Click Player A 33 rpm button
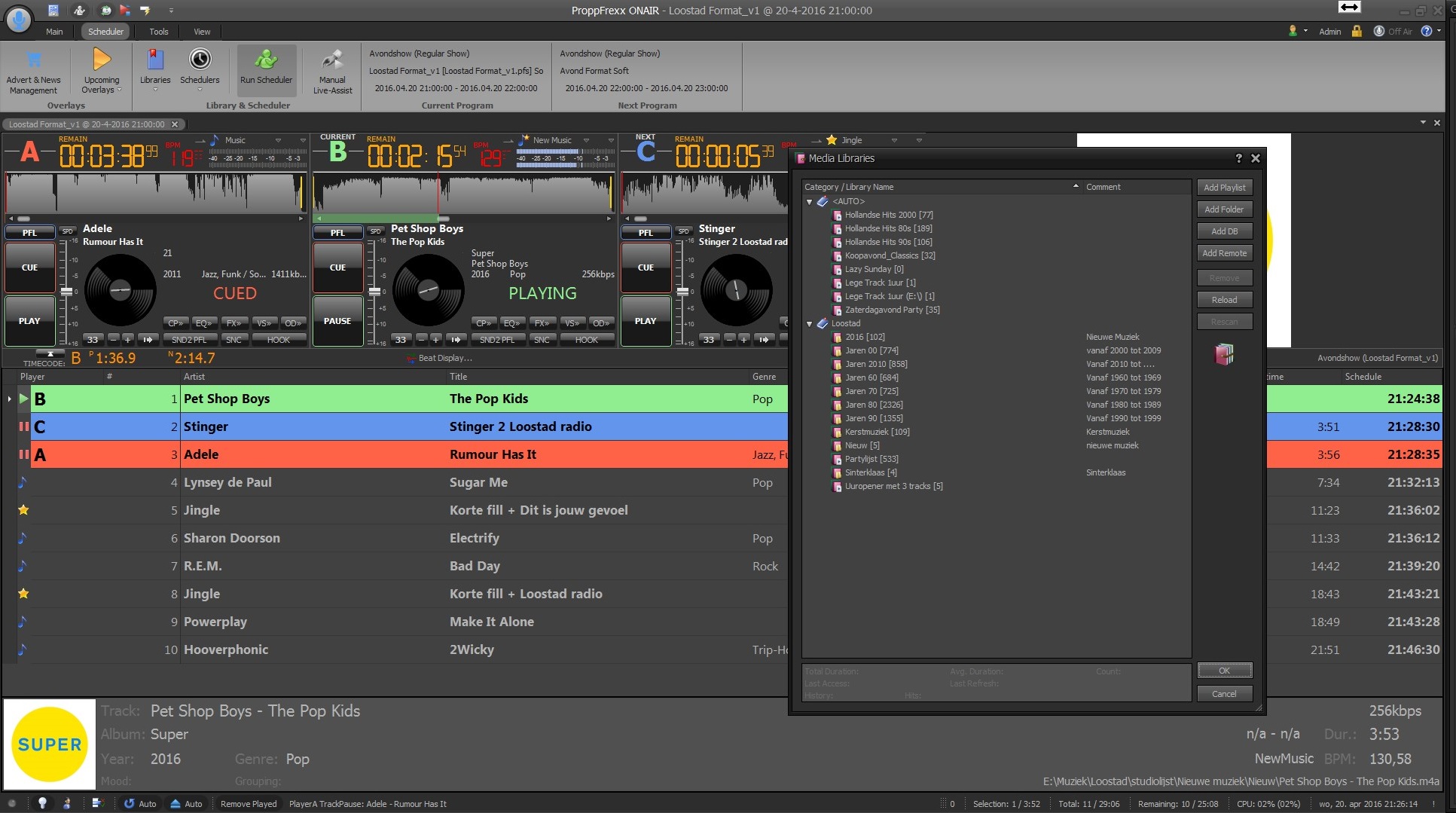Image resolution: width=1456 pixels, height=813 pixels. pyautogui.click(x=93, y=340)
